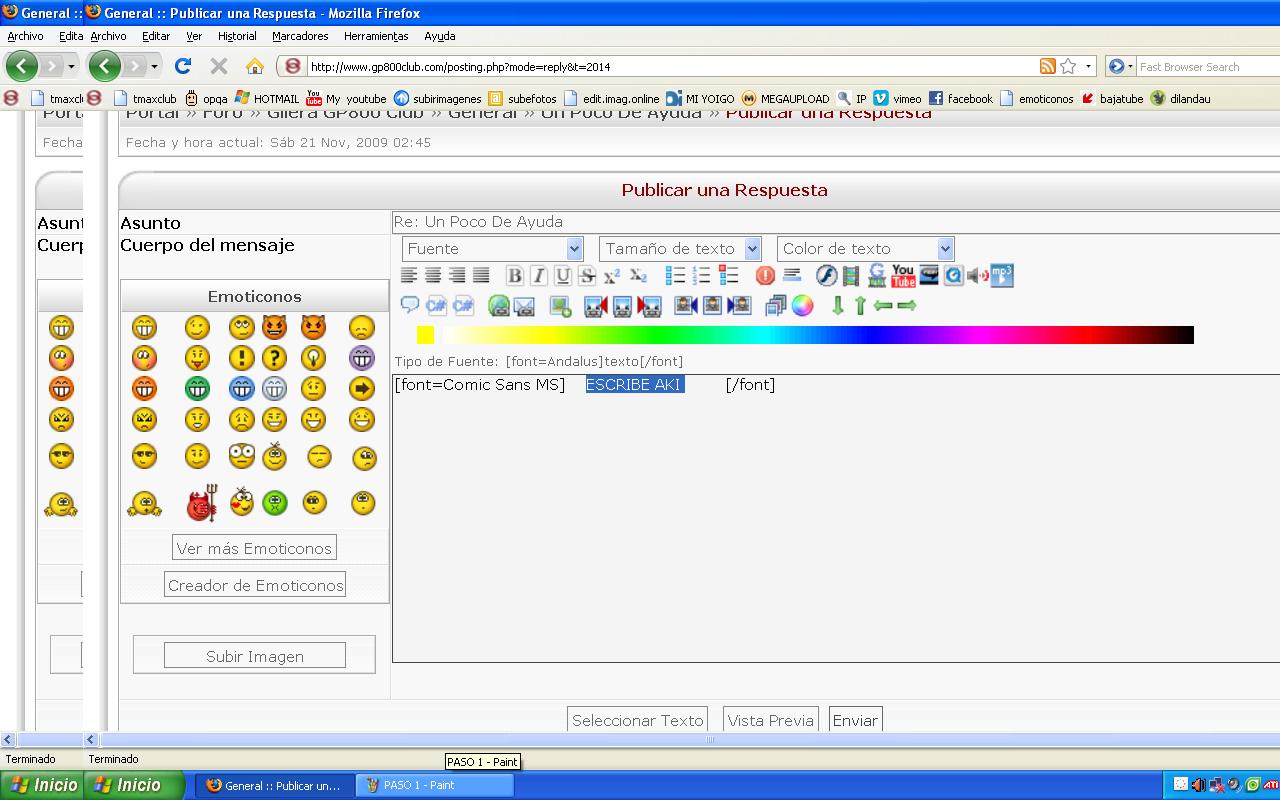
Task: Insert a YouTube video via the YouTube icon
Action: click(903, 276)
